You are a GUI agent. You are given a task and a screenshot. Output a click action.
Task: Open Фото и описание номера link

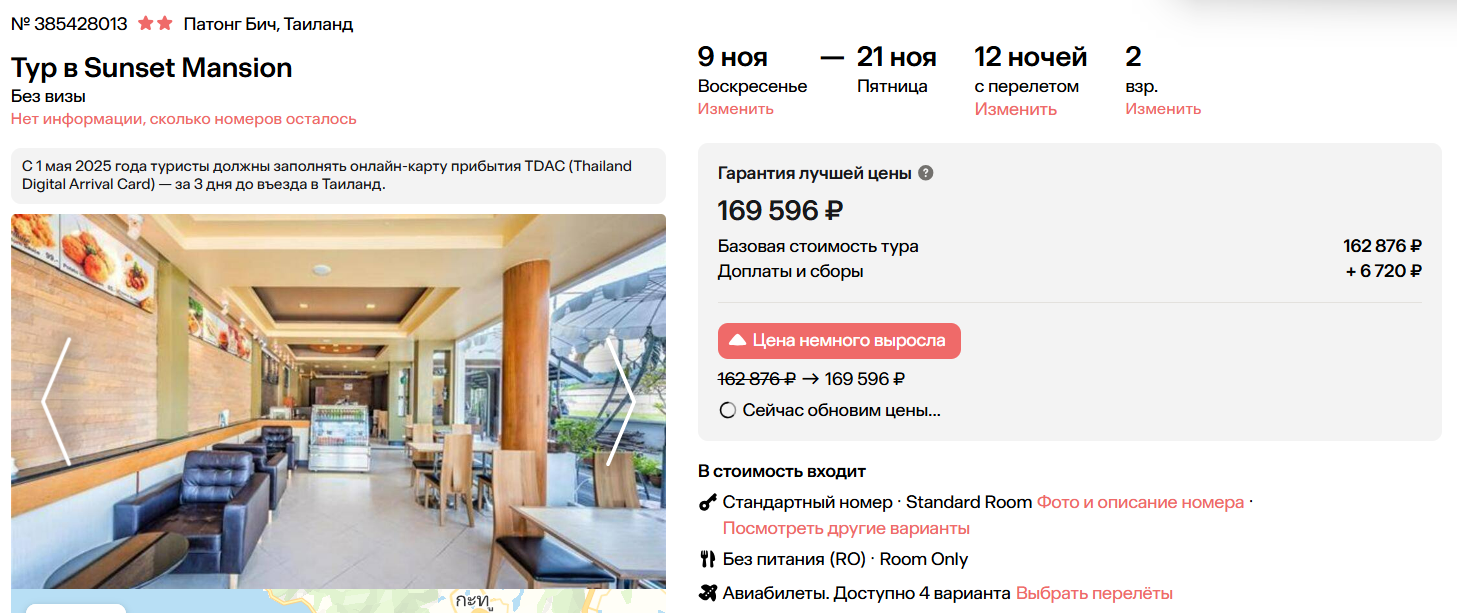pyautogui.click(x=1140, y=502)
